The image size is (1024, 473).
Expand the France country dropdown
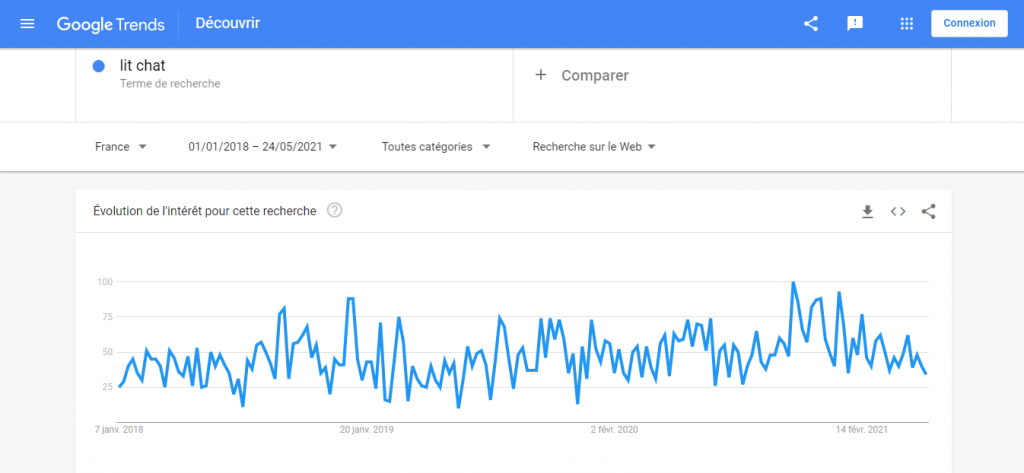click(121, 147)
